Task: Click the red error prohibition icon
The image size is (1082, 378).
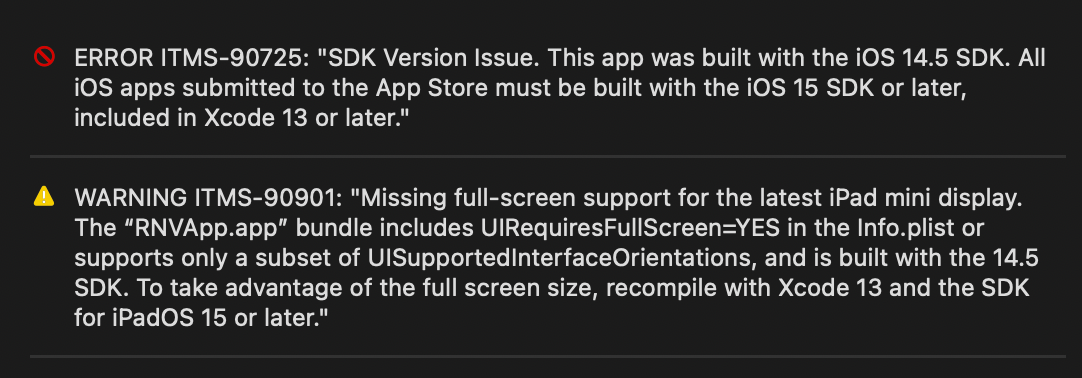Action: 44,58
